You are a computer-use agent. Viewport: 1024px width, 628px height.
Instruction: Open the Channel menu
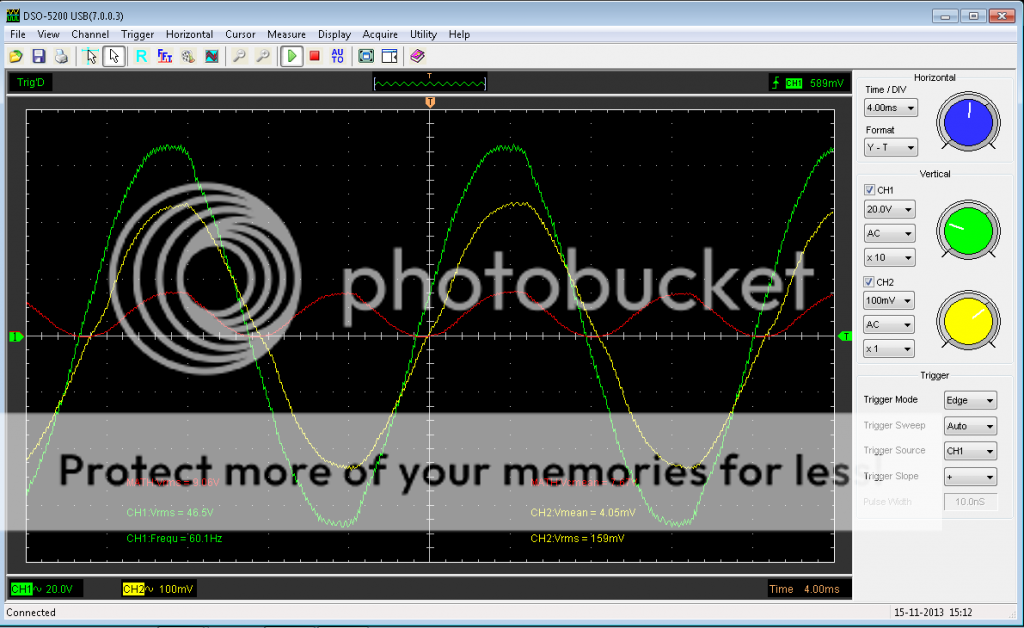(90, 35)
